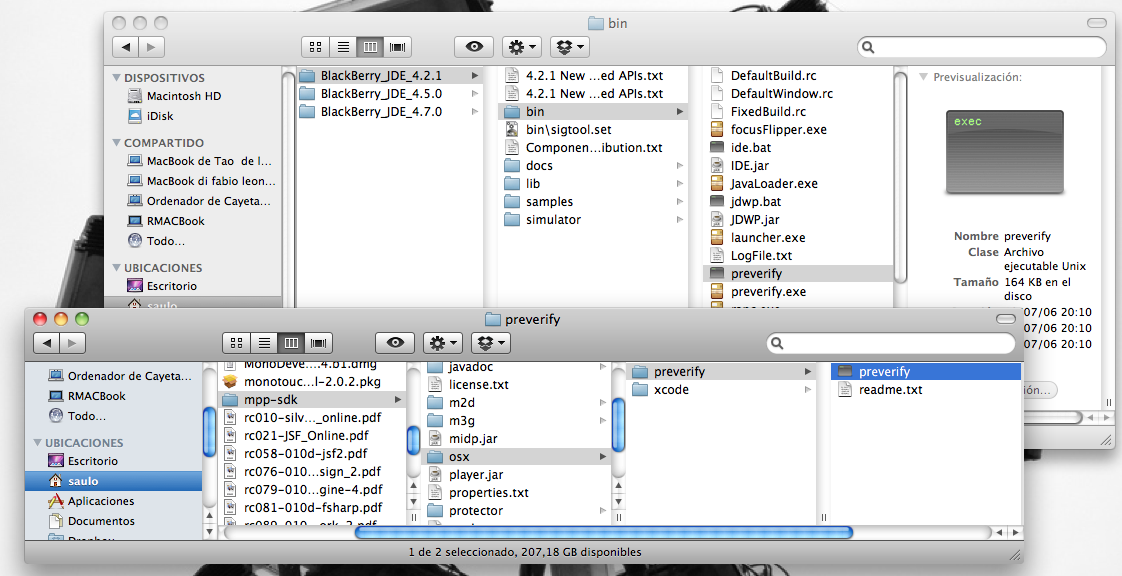Open action gear menu in bin window
Viewport: 1122px width, 576px height.
(x=522, y=47)
